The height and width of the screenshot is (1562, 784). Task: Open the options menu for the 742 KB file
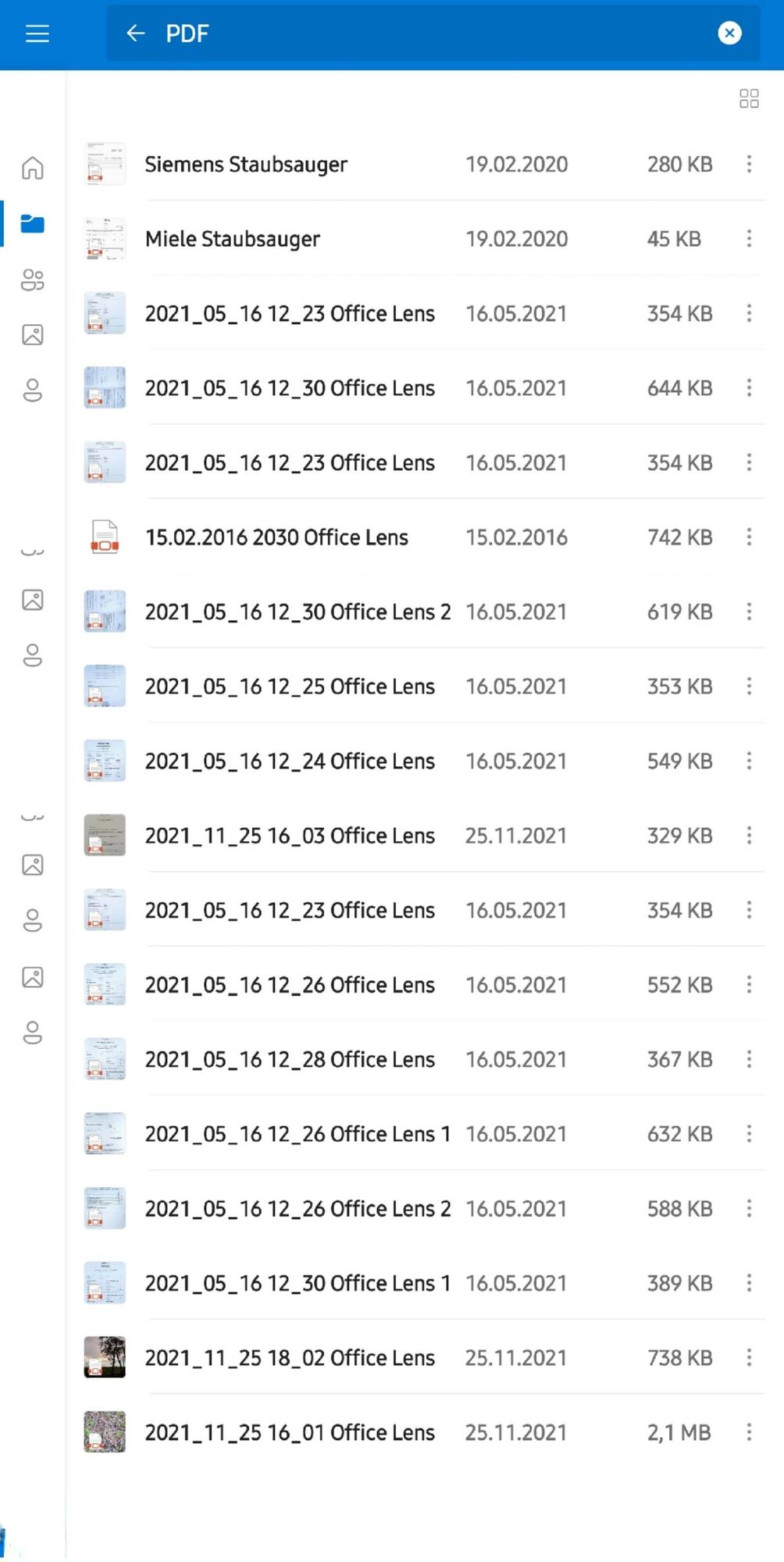(749, 537)
